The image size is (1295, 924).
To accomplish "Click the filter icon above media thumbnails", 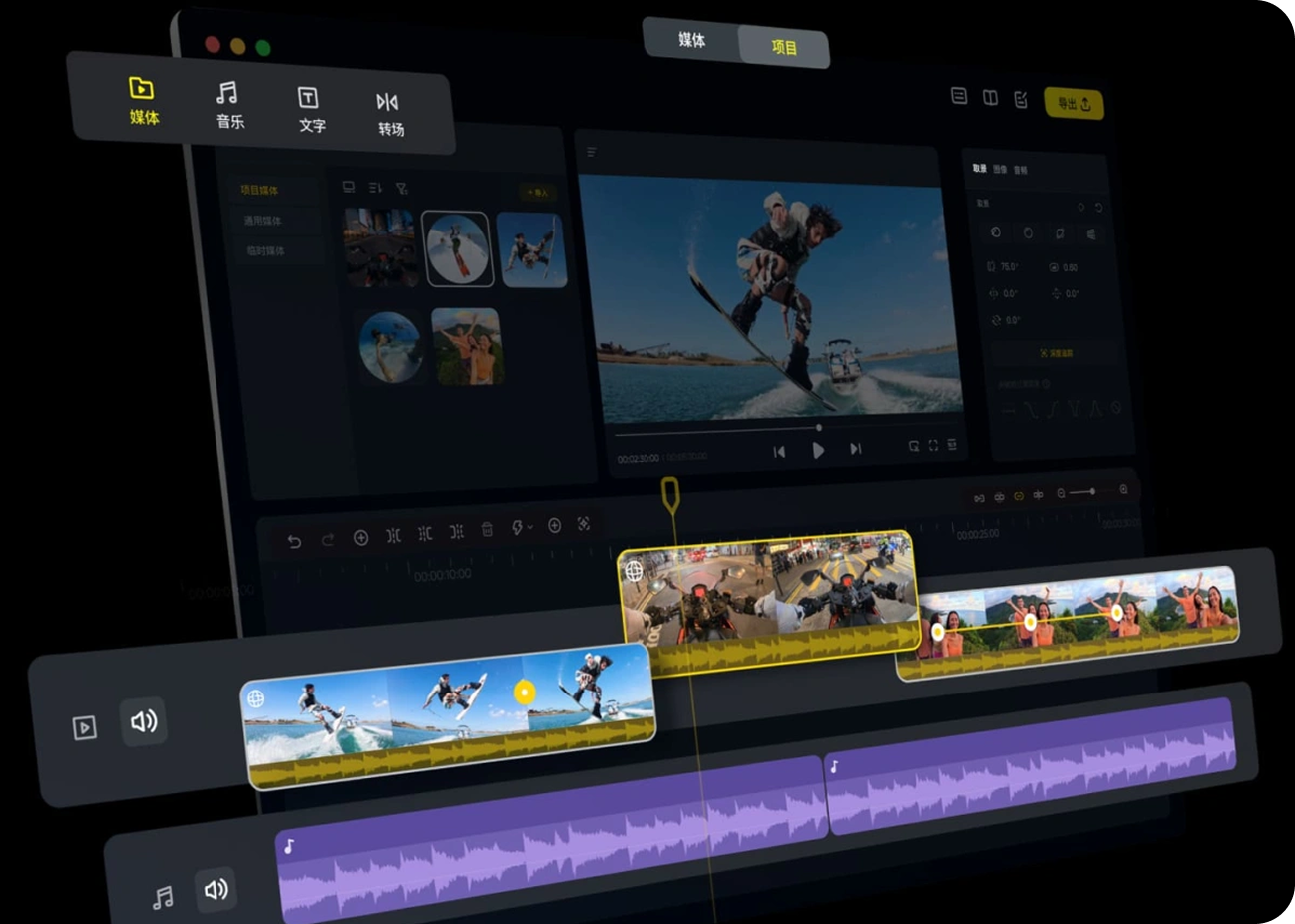I will click(402, 189).
